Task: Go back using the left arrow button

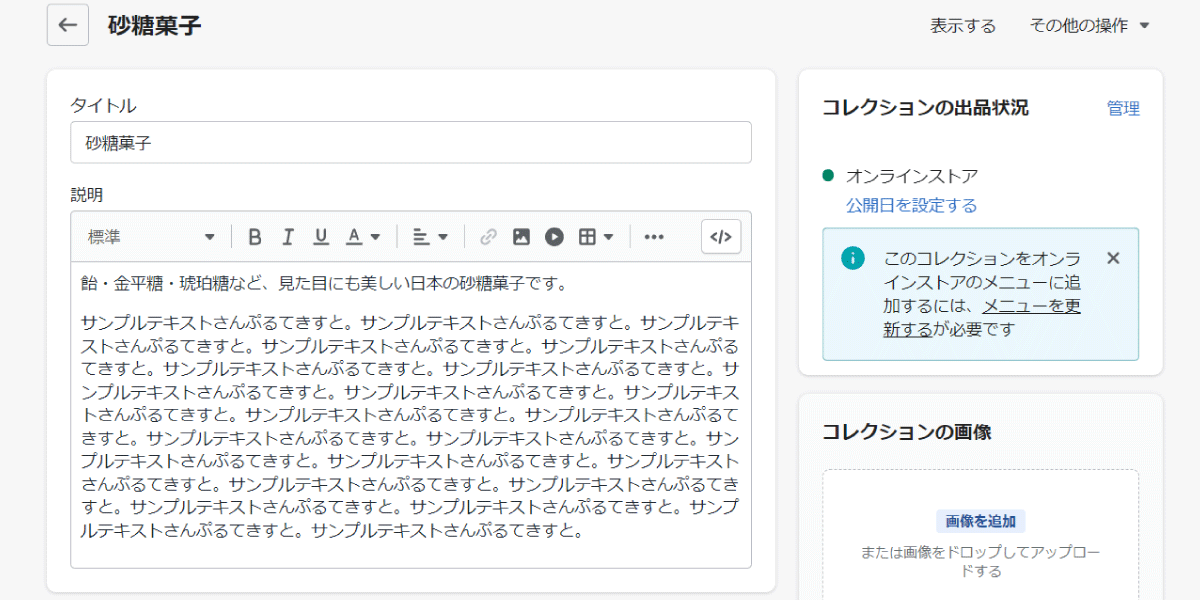Action: point(68,25)
